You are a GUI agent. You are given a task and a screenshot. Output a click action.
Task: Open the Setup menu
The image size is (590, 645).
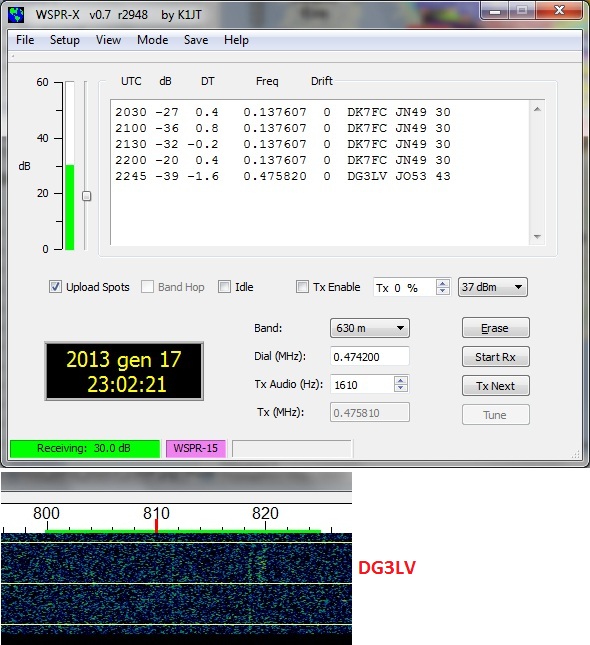pos(65,40)
